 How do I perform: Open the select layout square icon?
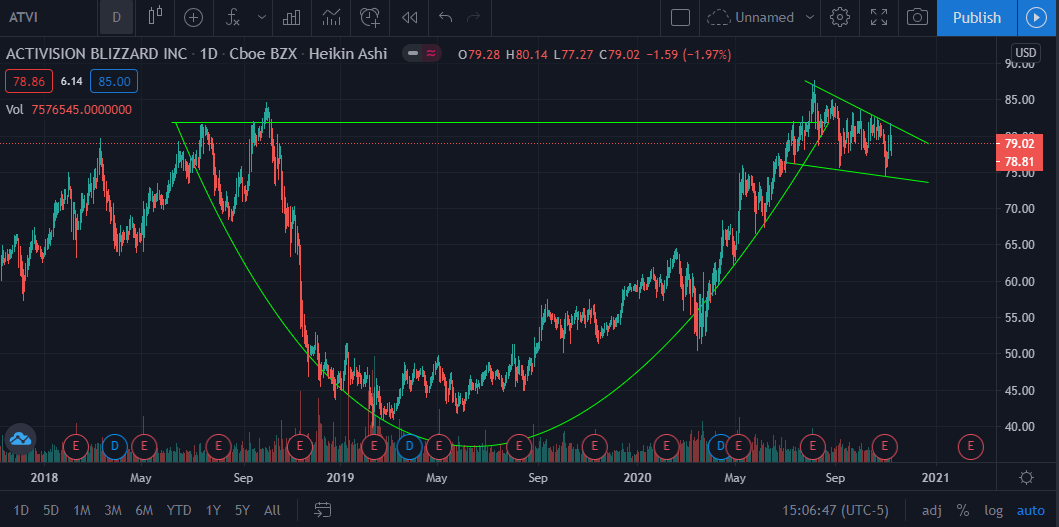680,17
